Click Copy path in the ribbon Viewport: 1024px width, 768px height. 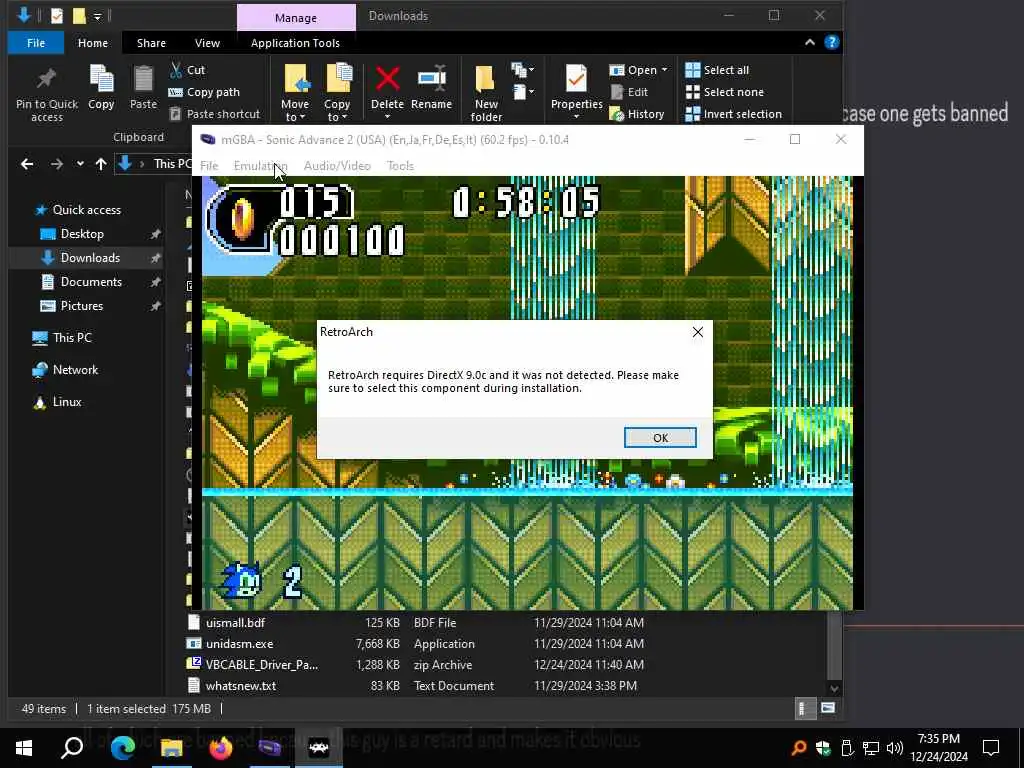204,92
